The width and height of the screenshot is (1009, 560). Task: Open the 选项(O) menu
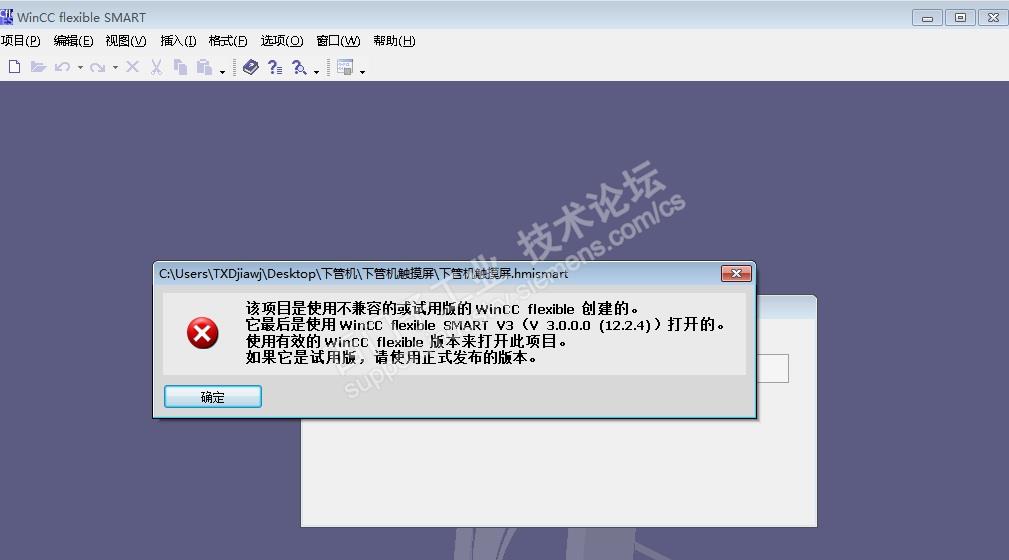[282, 41]
